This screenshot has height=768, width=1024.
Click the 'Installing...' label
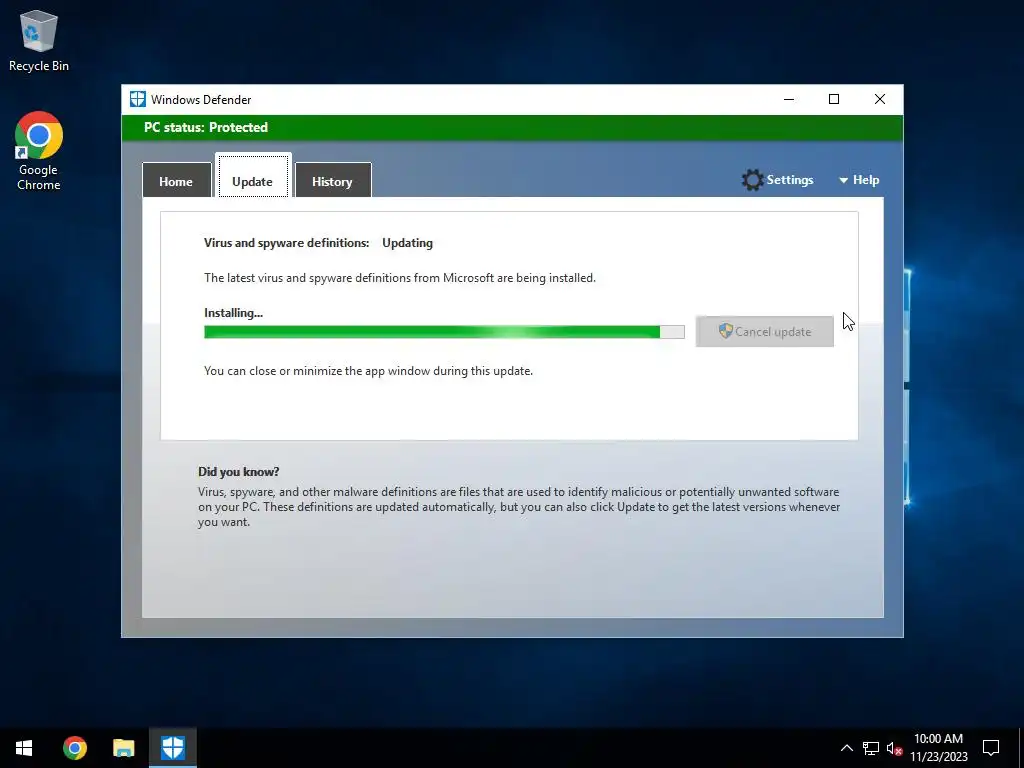233,313
